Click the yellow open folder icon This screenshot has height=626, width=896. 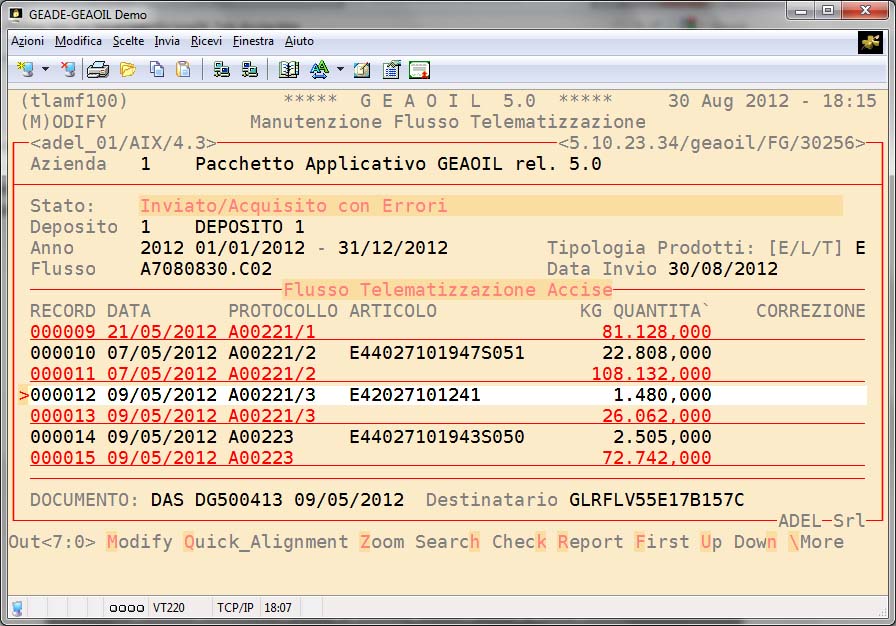click(x=127, y=70)
